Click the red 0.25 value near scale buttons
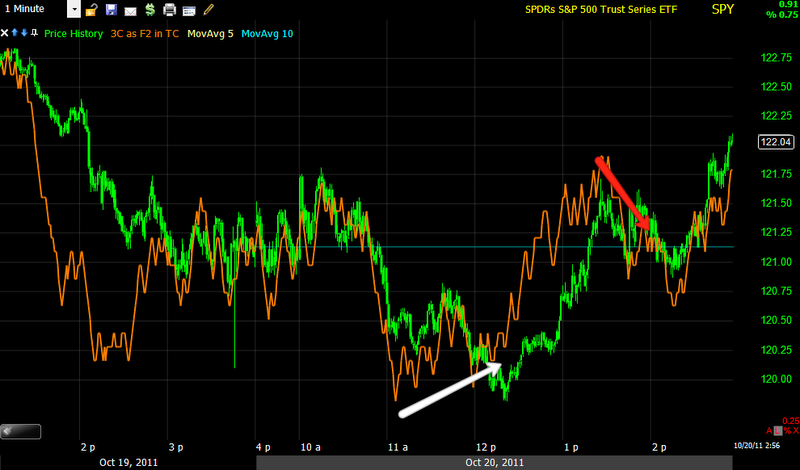Screen dimensions: 800x470 coord(790,421)
